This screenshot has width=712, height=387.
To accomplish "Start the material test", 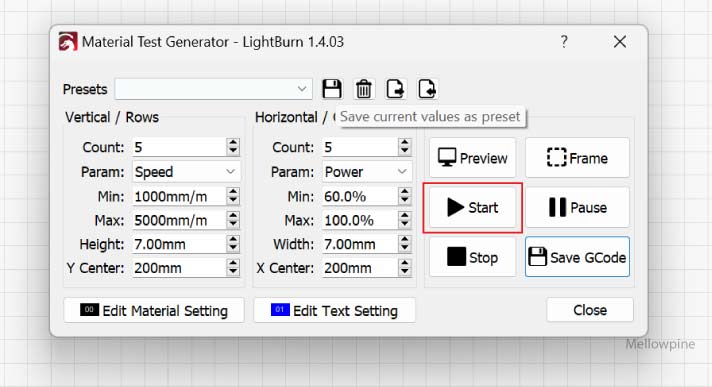I will pyautogui.click(x=472, y=208).
